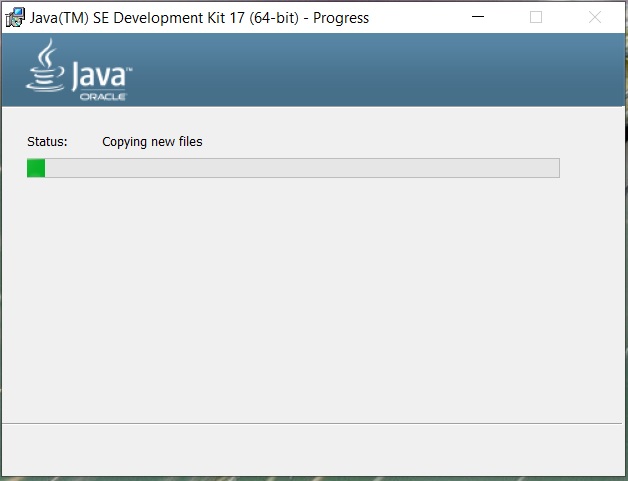628x481 pixels.
Task: Select the 'Copying new files' status text
Action: (152, 142)
